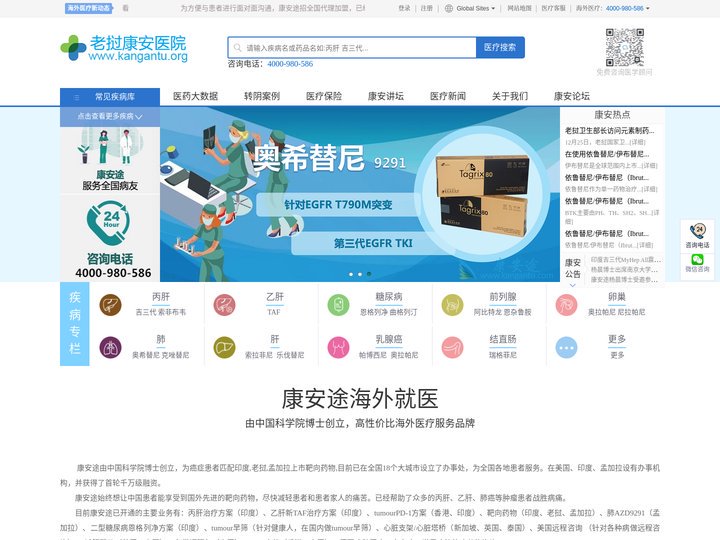
Task: Open the 医药大数据 menu item
Action: pos(196,96)
